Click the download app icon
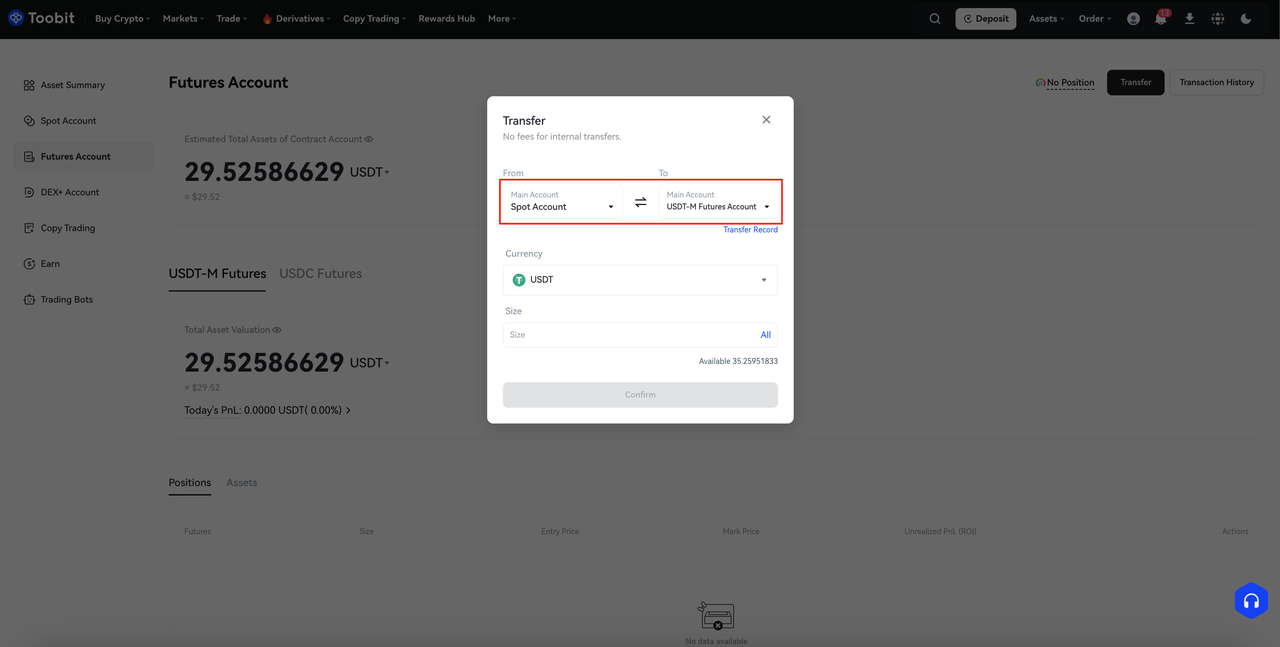1280x647 pixels. click(1189, 19)
